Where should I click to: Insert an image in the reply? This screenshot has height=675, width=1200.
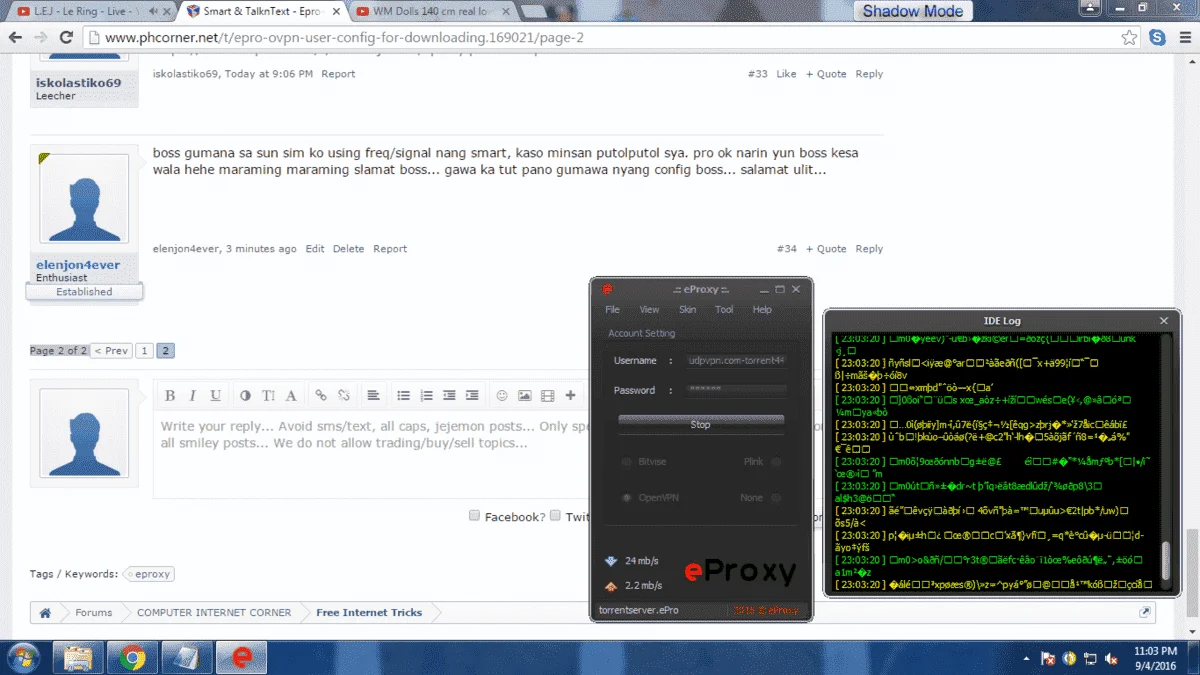524,396
